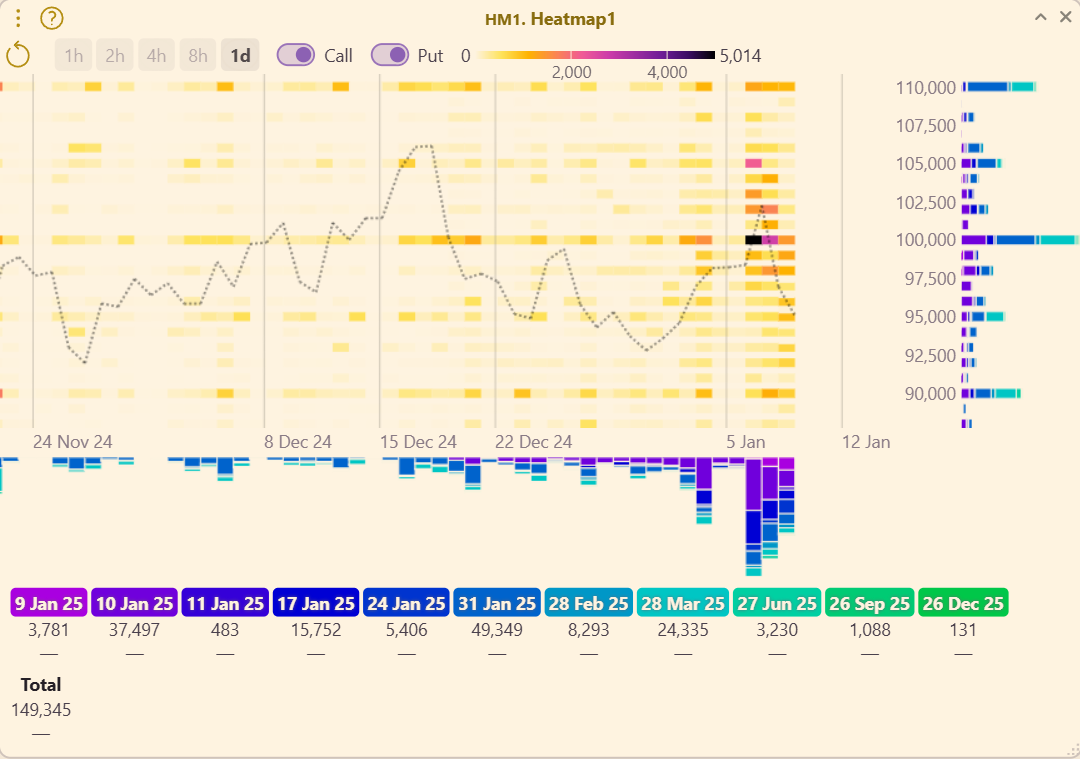
Task: Click the tallest daily volume bar below 5 Jan
Action: [754, 517]
